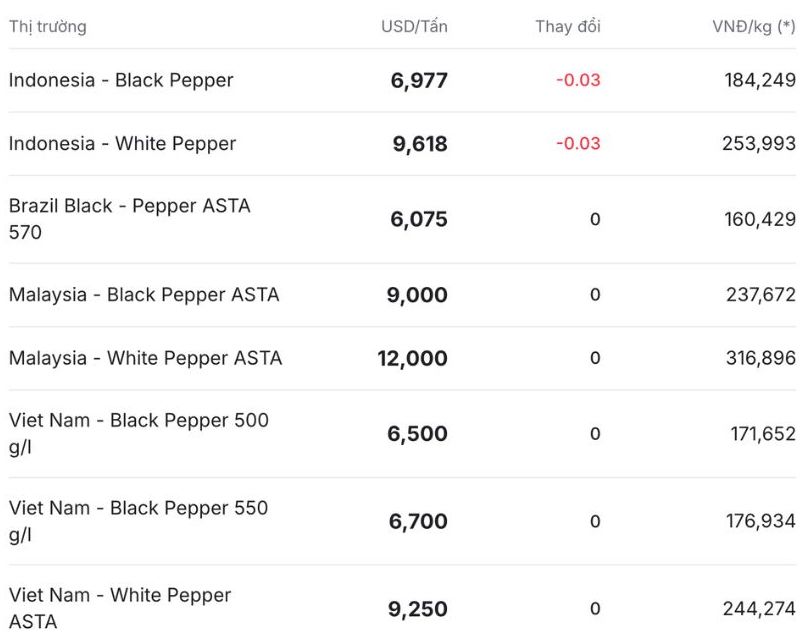
Task: Click the 9,618 USD price value
Action: pos(420,143)
